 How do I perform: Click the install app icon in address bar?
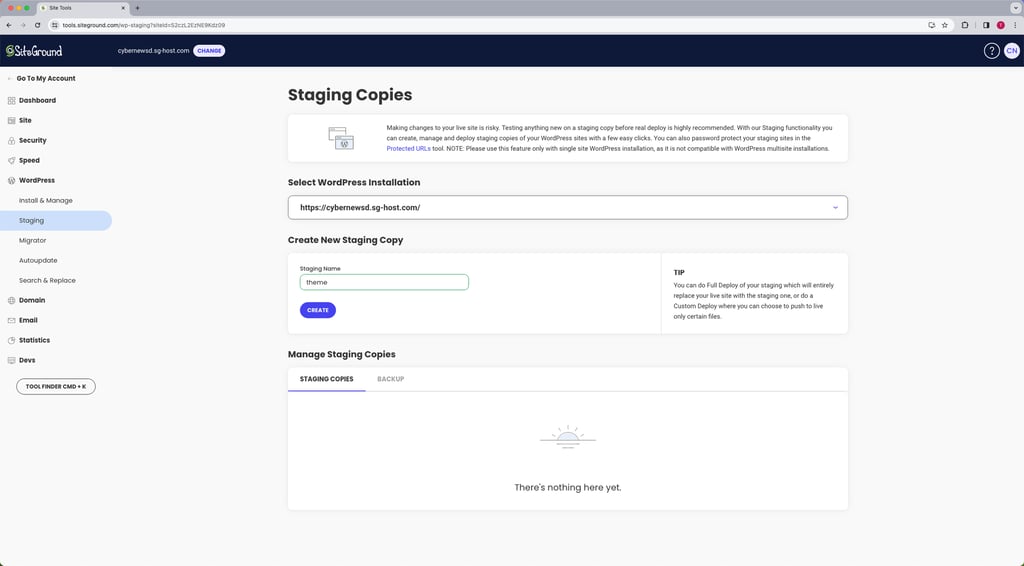(x=931, y=25)
